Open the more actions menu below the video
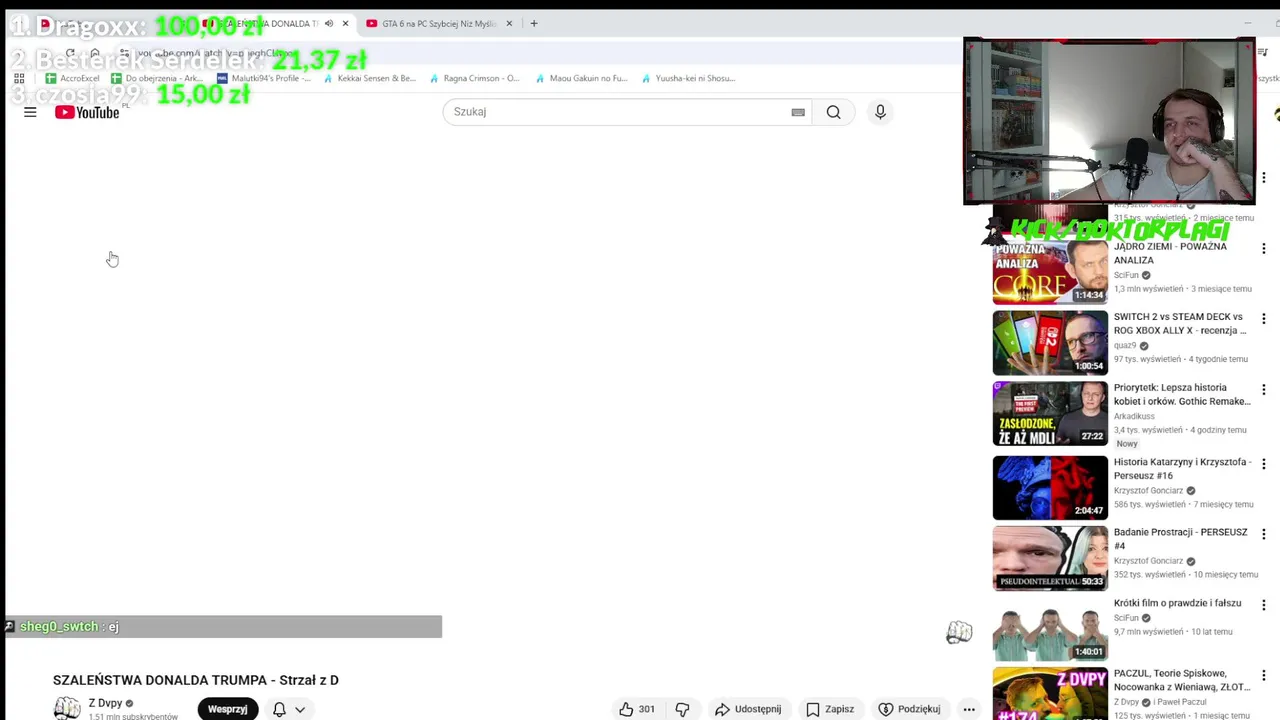Screen dimensions: 1280x720 tap(969, 709)
